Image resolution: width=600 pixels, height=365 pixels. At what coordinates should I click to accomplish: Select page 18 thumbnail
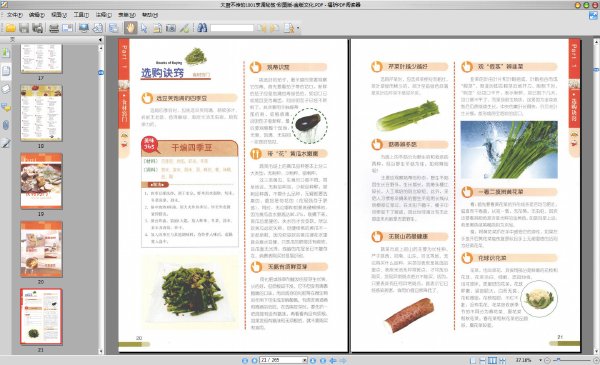click(41, 113)
